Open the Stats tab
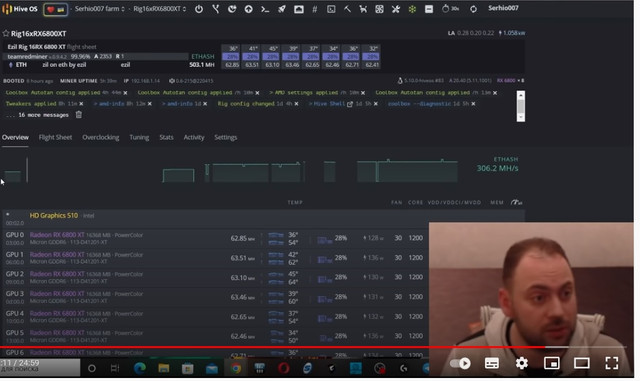Viewport: 640px width, 381px height. 166,137
